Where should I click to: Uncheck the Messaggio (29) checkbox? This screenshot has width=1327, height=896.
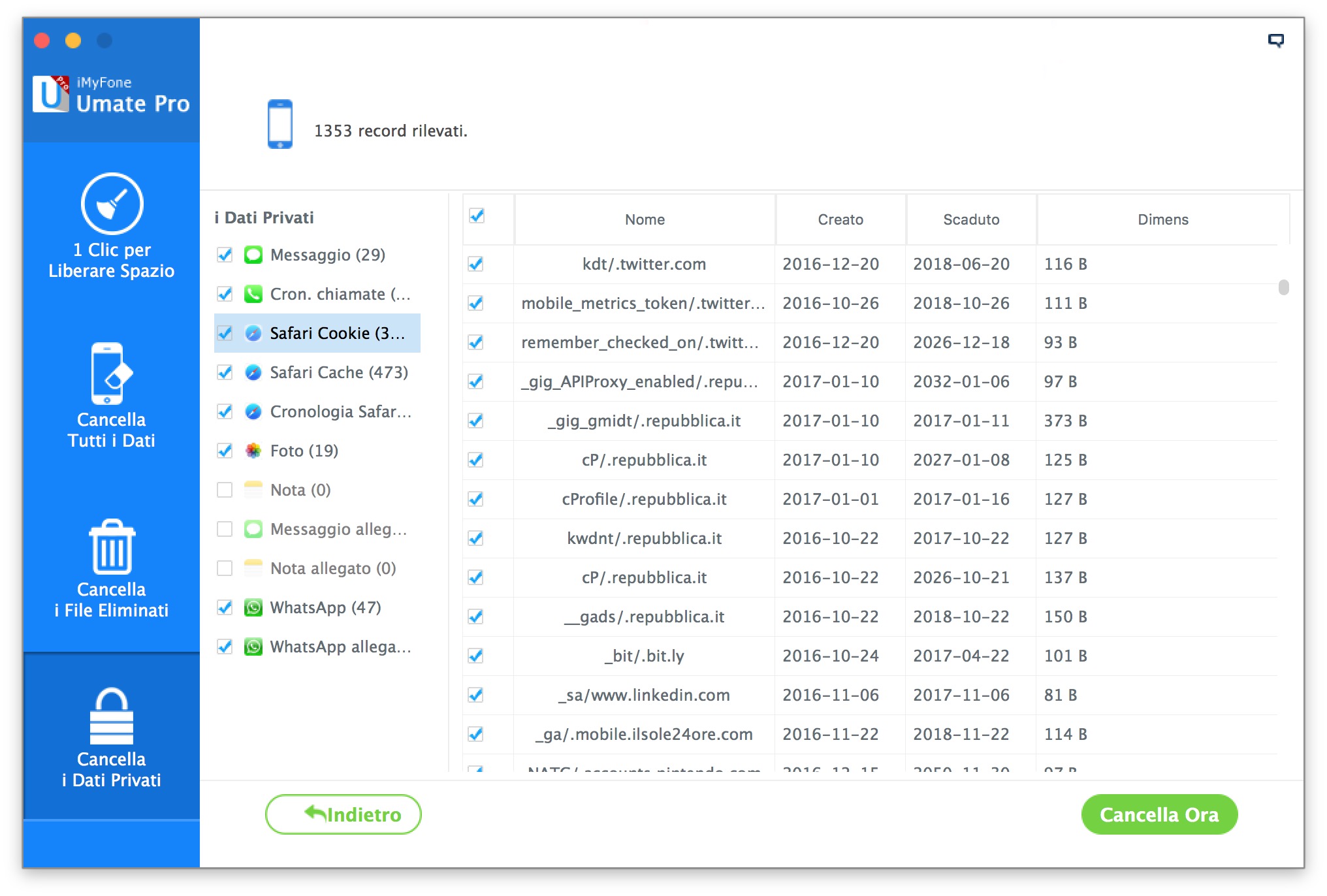pos(225,255)
